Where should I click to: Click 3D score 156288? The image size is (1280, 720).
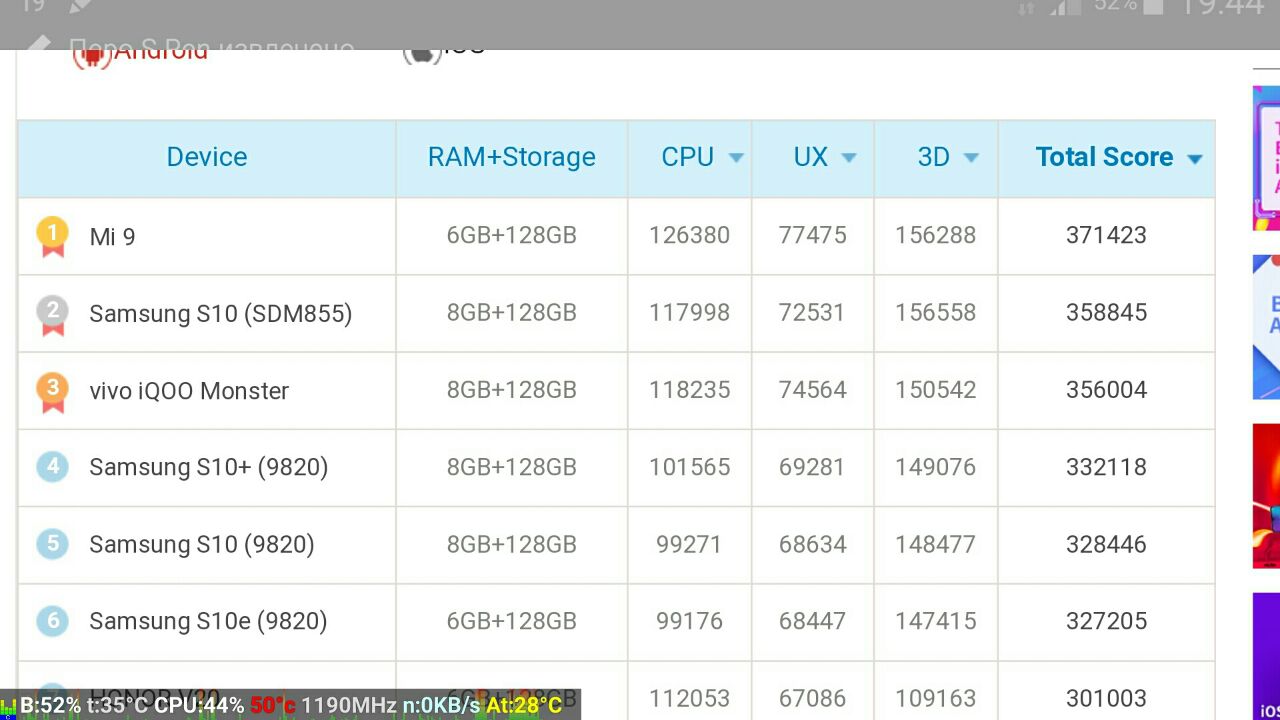[x=935, y=235]
